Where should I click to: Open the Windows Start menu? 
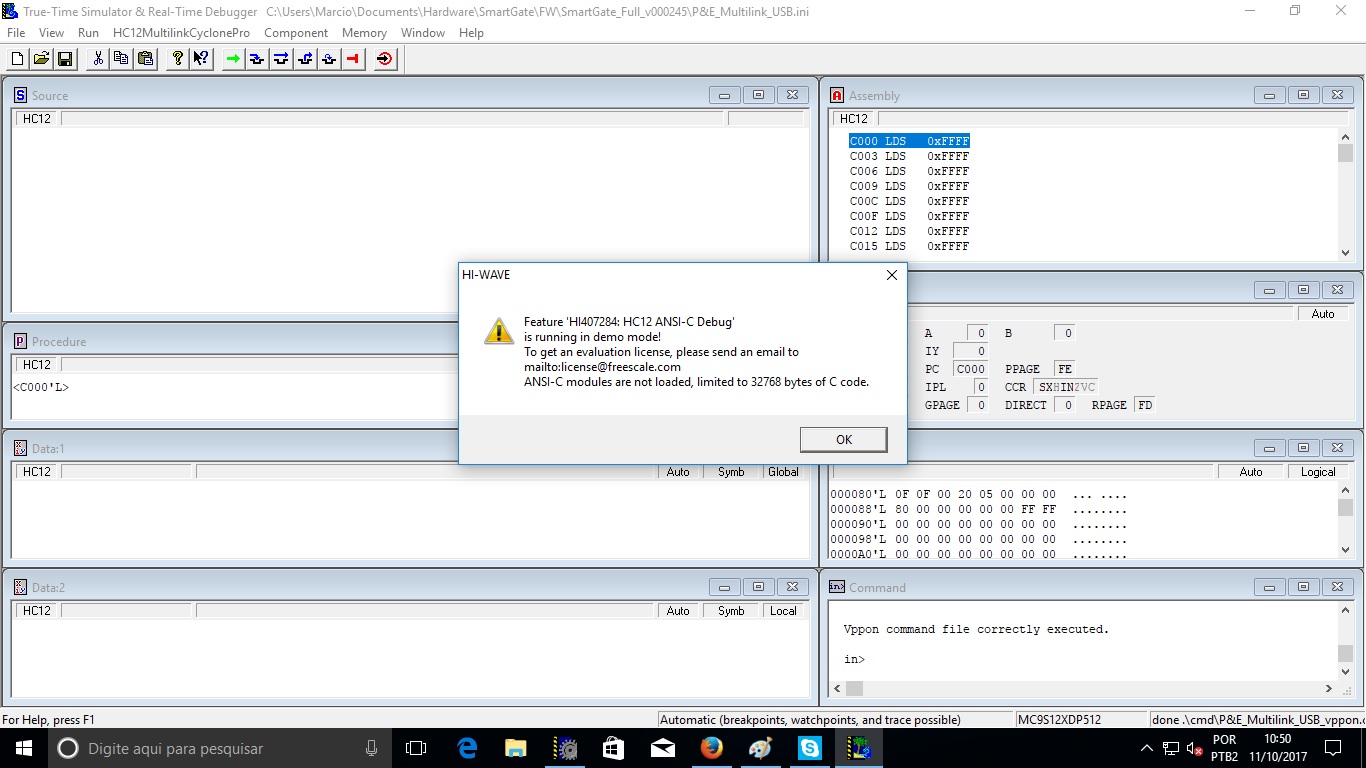24,748
